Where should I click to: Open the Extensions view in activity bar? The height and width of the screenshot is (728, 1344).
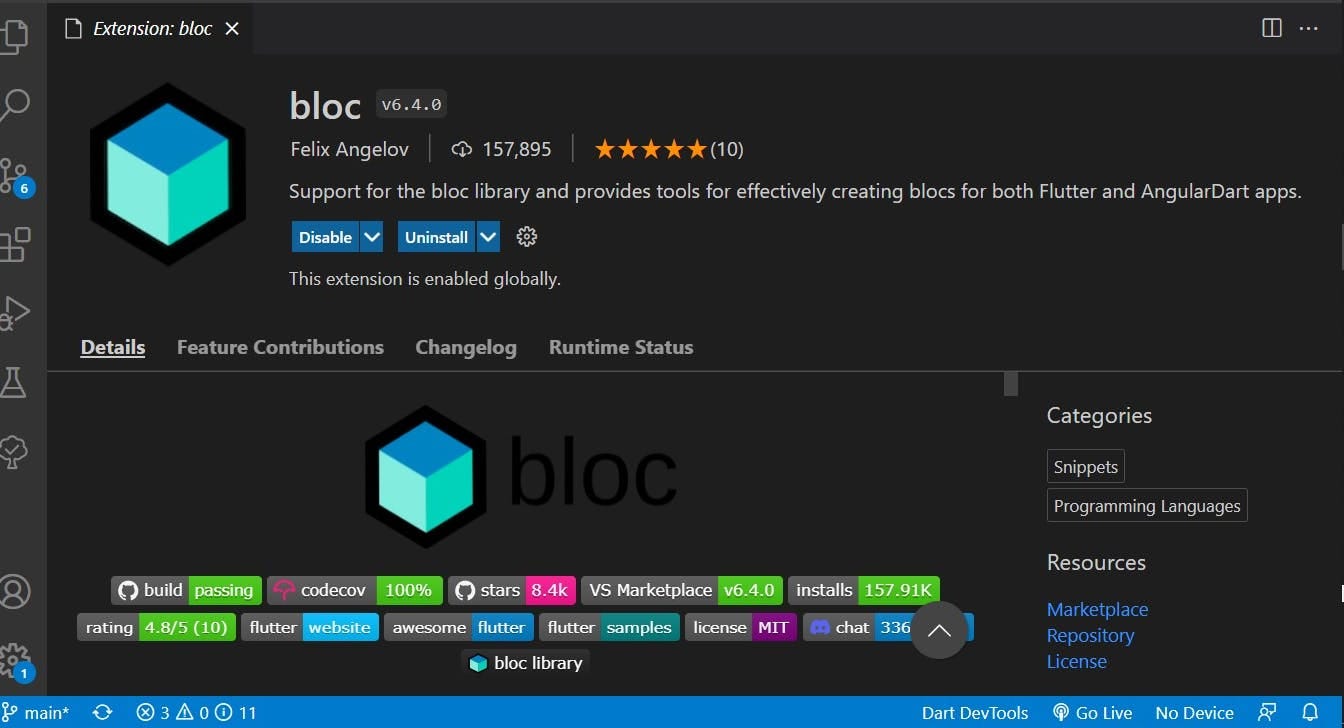[x=14, y=244]
